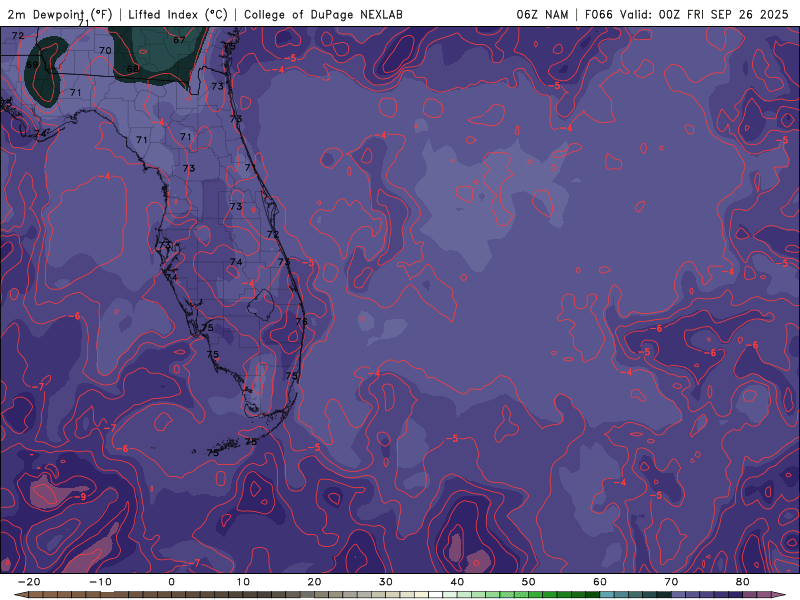Click the 'College of DuPage NEXLAB' label

pos(323,14)
